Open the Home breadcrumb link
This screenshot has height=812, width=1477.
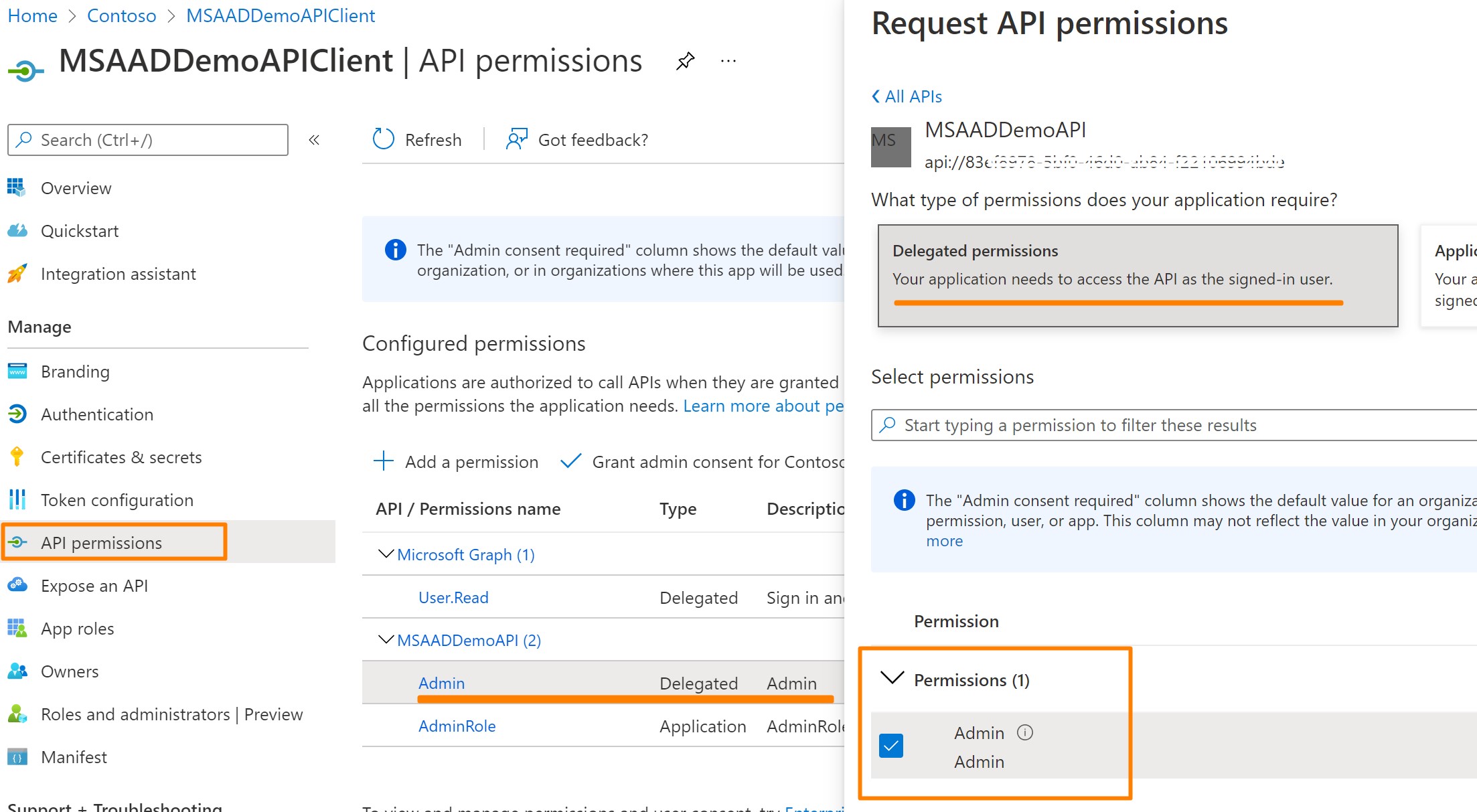(x=32, y=16)
